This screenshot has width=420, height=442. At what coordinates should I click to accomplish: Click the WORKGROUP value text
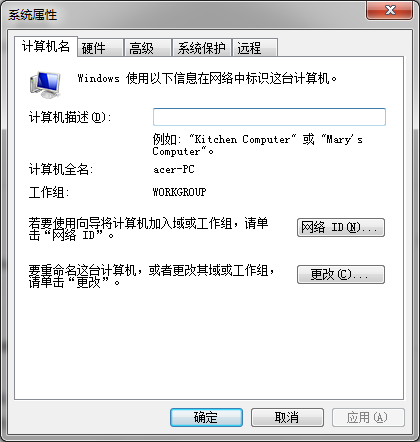point(179,192)
